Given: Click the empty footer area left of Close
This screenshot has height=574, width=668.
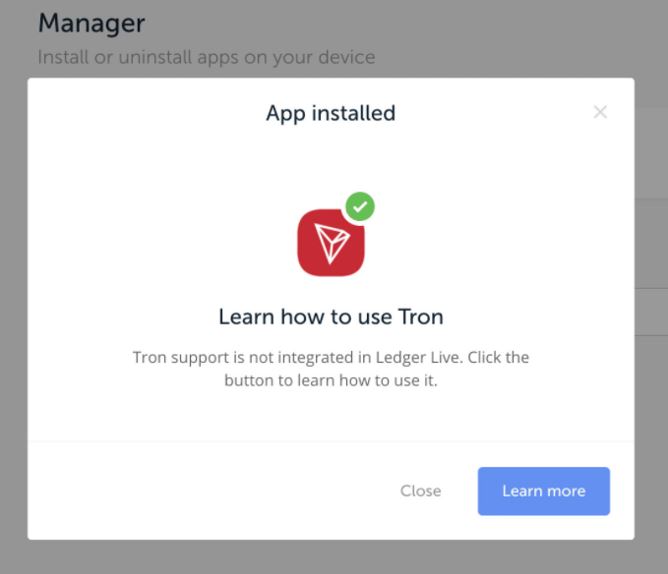Looking at the screenshot, I should click(x=200, y=491).
